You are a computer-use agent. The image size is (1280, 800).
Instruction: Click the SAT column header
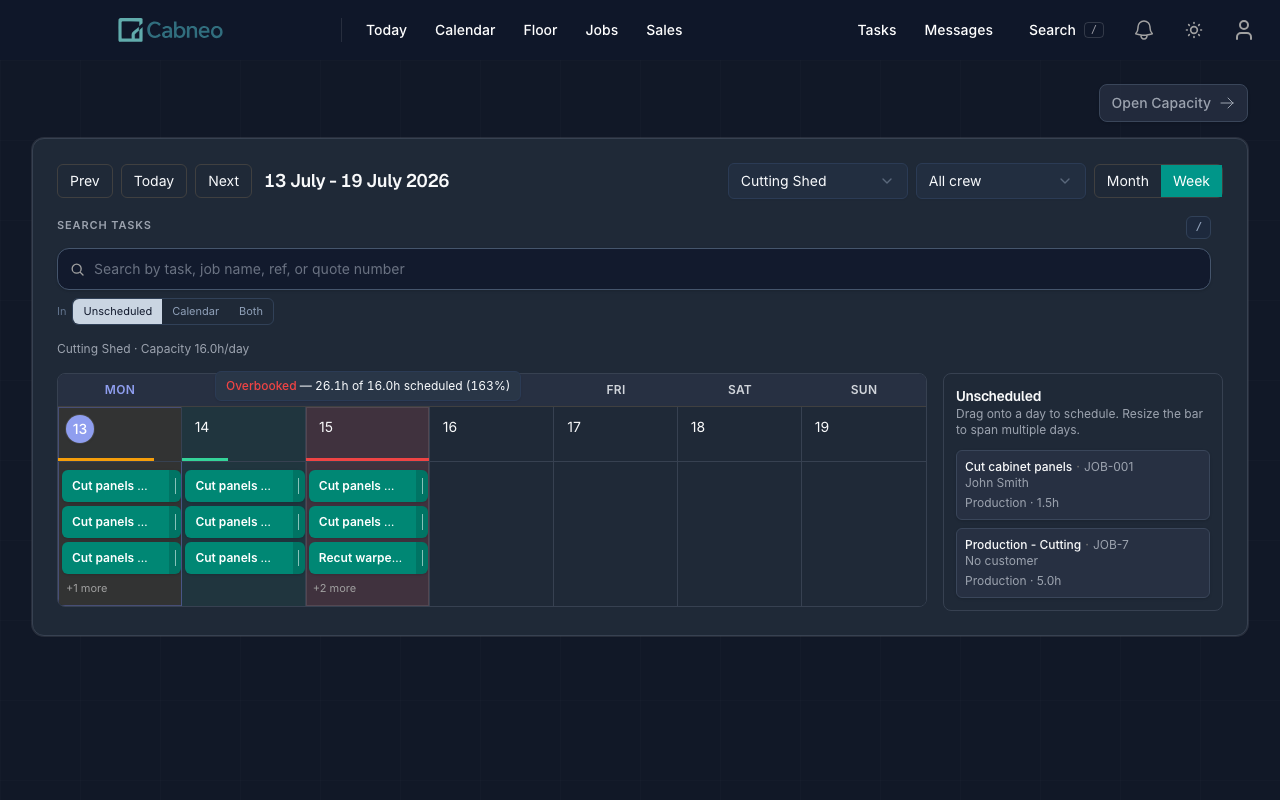[740, 390]
